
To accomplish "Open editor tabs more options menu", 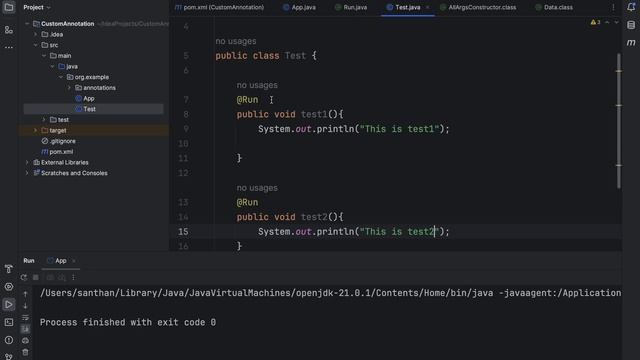I will tap(613, 7).
